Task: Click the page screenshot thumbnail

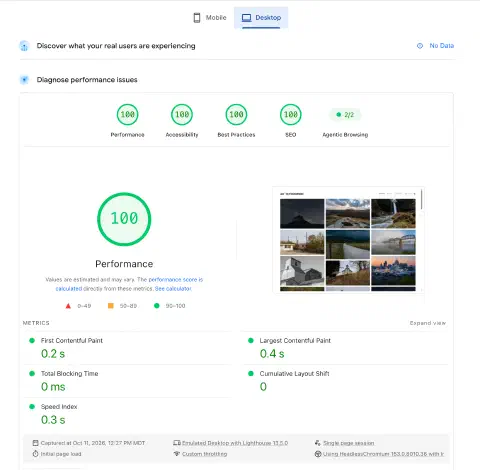Action: 348,240
